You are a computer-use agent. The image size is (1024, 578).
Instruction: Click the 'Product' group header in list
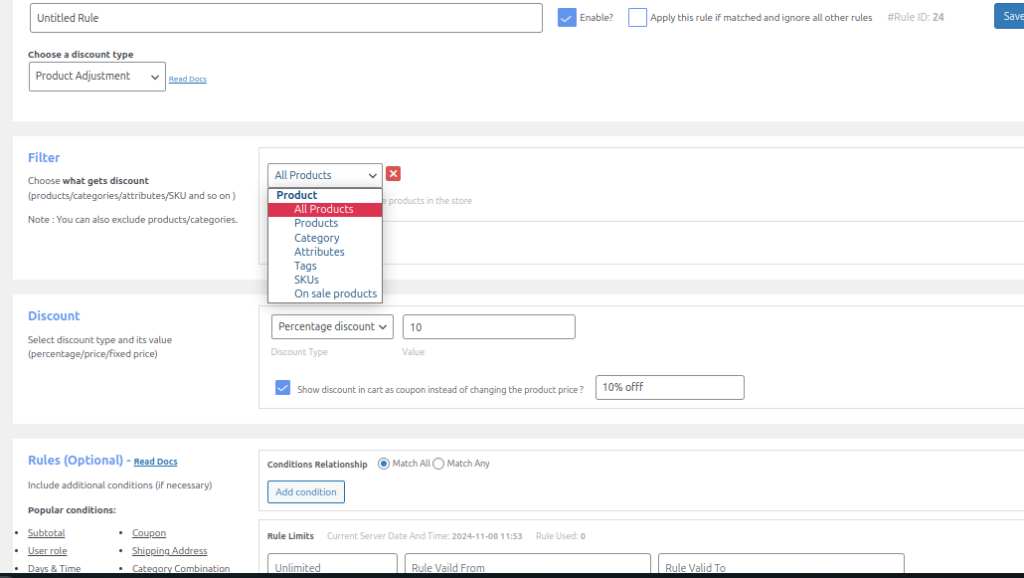coord(296,195)
